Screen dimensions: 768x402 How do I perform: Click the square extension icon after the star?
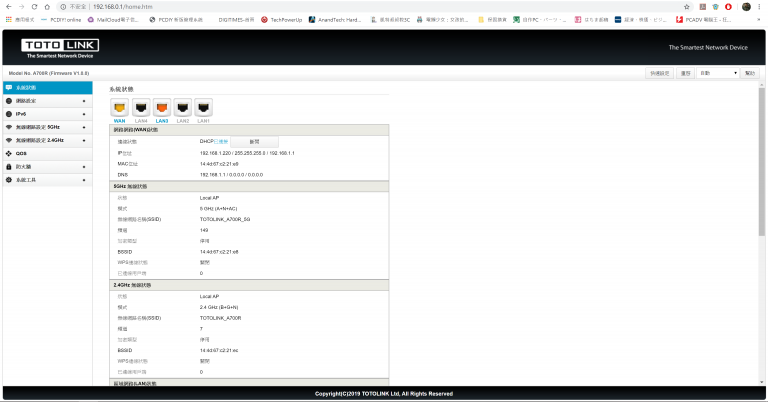pyautogui.click(x=702, y=7)
